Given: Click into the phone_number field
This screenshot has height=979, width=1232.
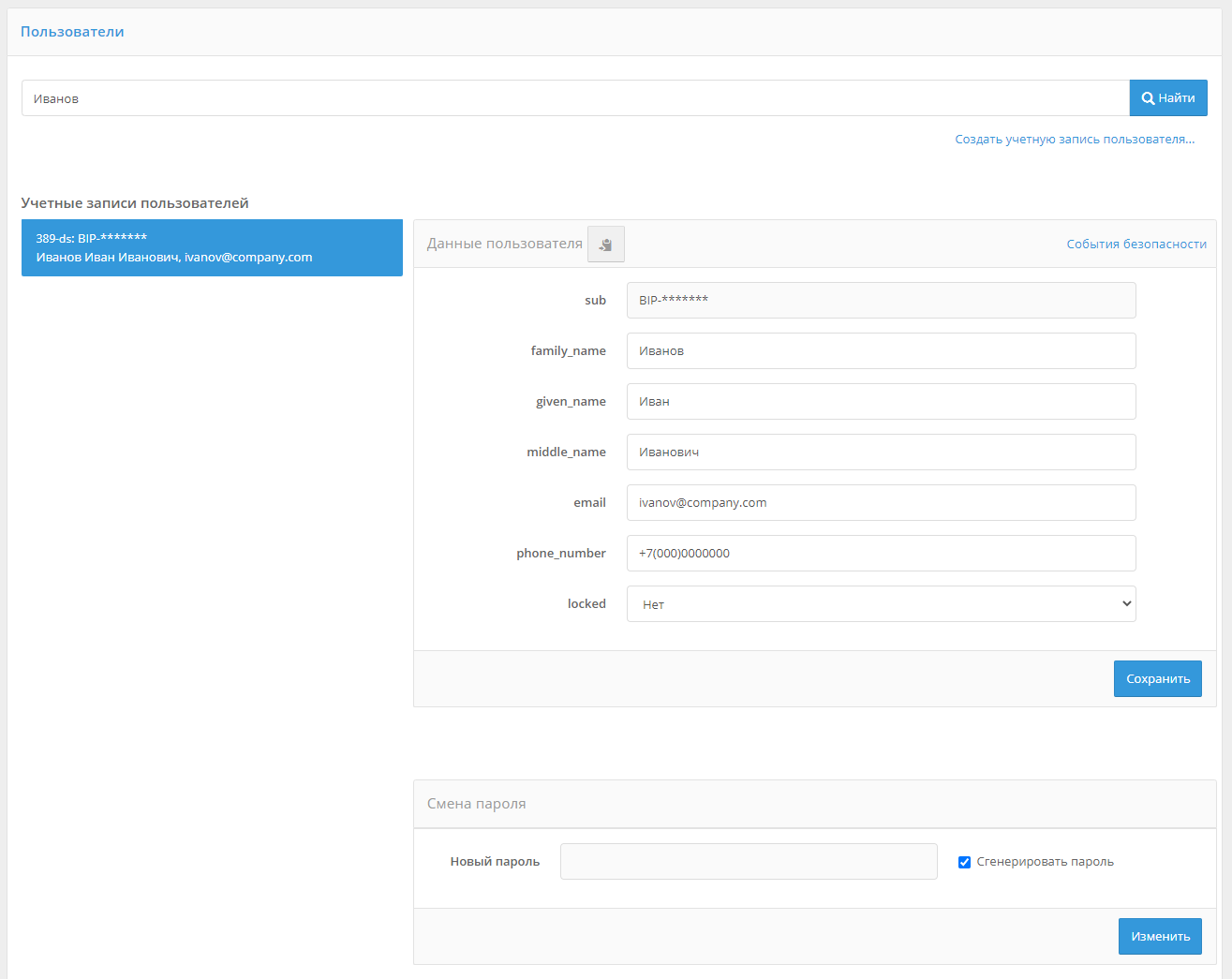Looking at the screenshot, I should (881, 554).
